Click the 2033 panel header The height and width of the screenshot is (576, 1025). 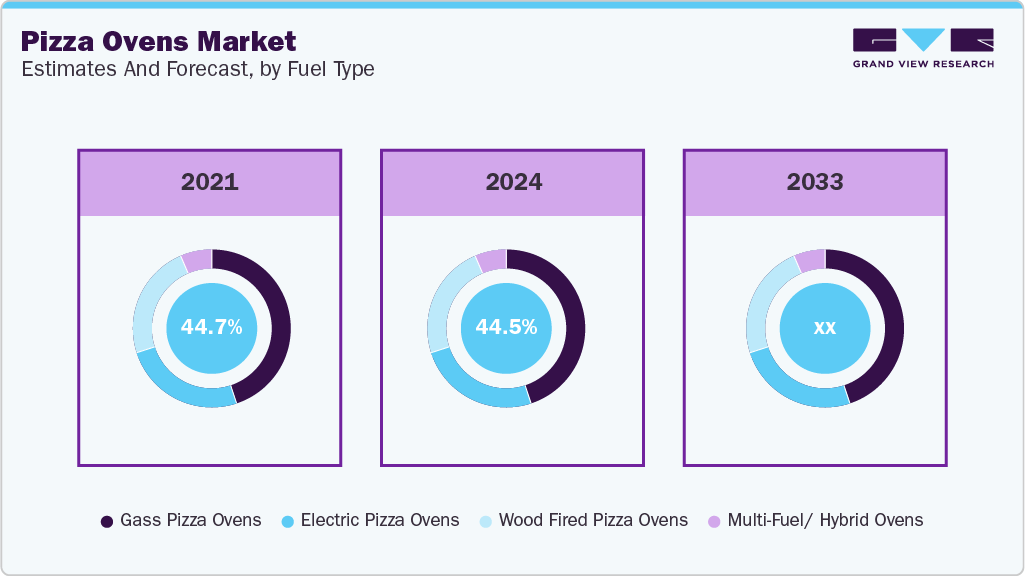[x=815, y=183]
